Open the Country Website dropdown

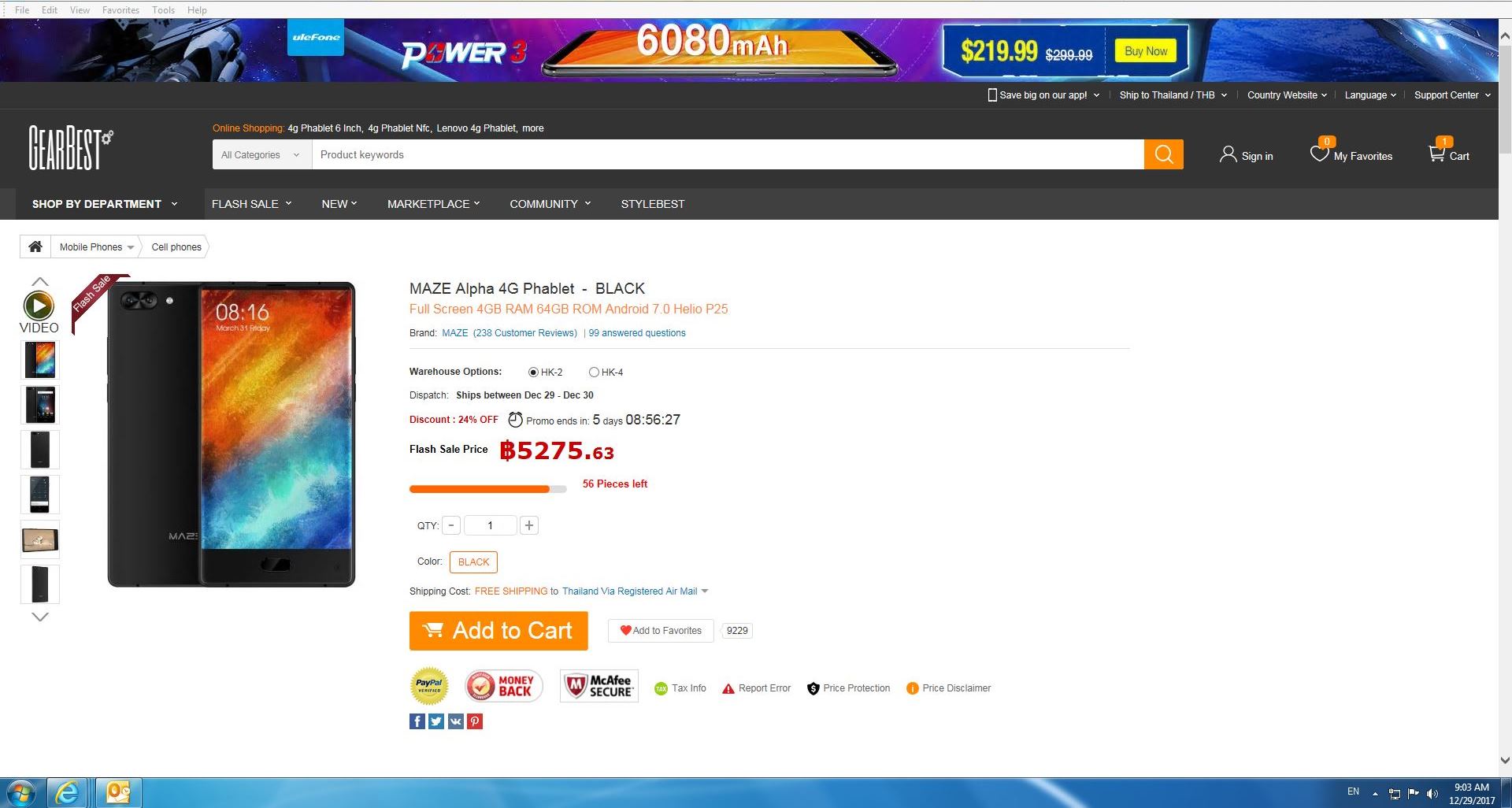(x=1288, y=95)
